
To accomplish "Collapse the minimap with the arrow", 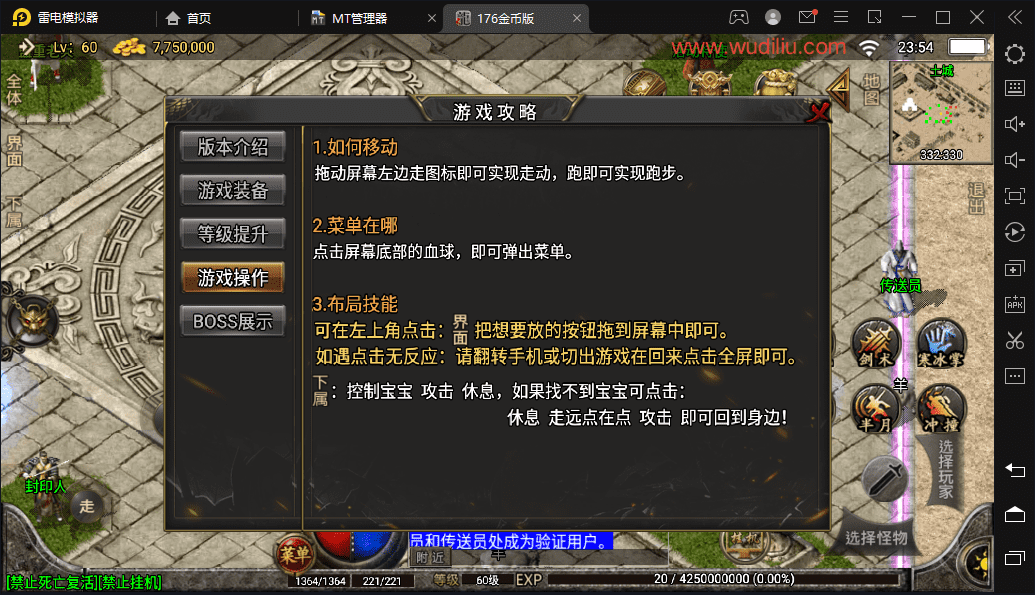I will [x=840, y=89].
